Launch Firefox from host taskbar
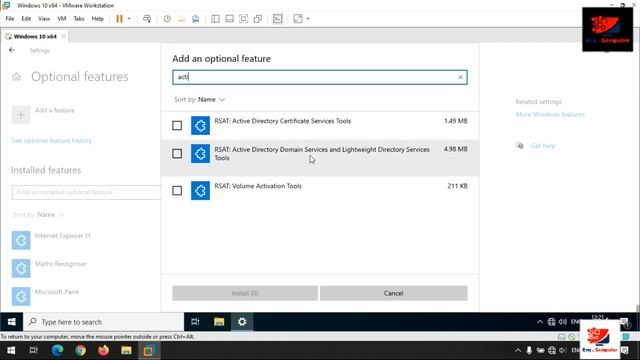 (103, 350)
